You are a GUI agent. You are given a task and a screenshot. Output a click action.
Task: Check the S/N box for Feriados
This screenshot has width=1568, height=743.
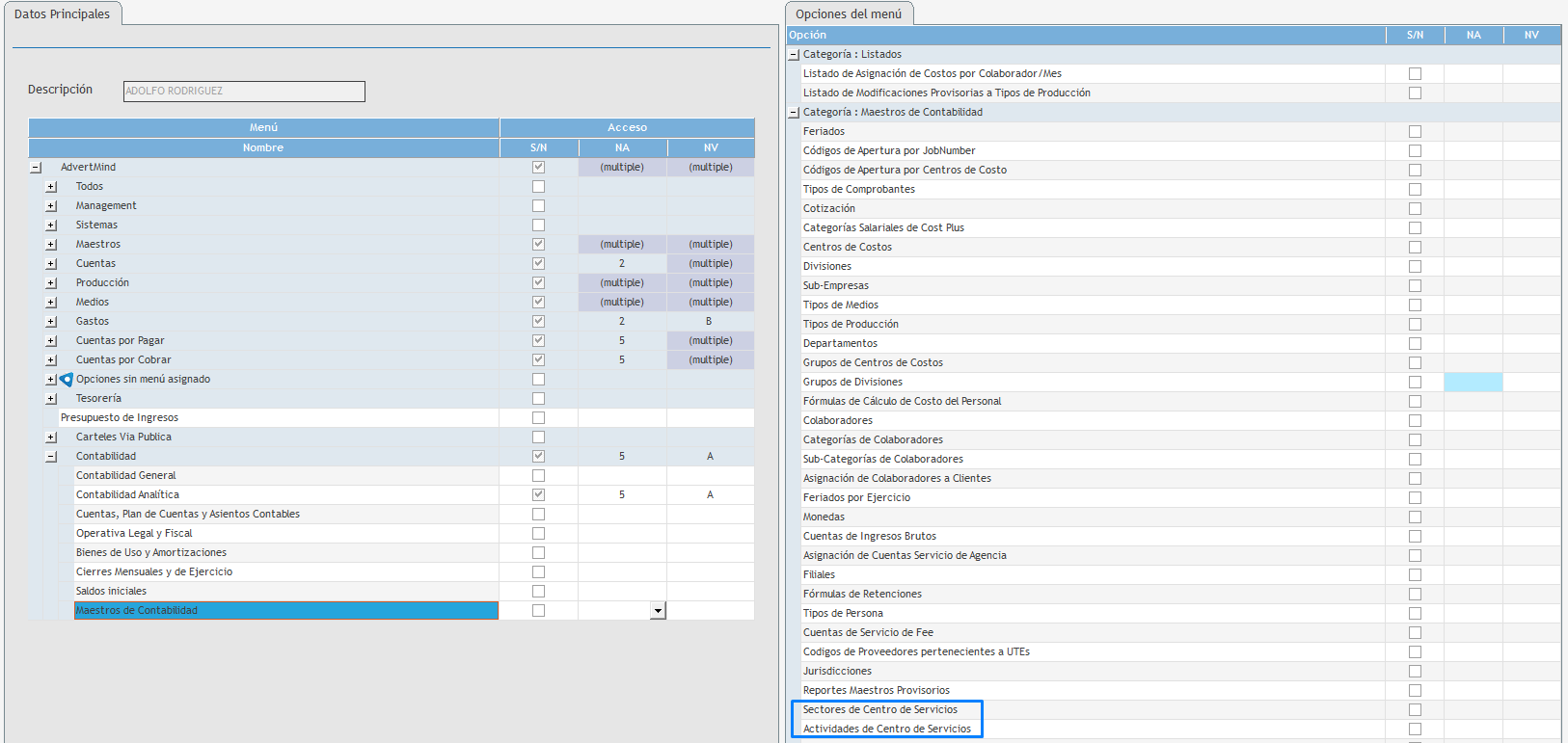(1415, 132)
